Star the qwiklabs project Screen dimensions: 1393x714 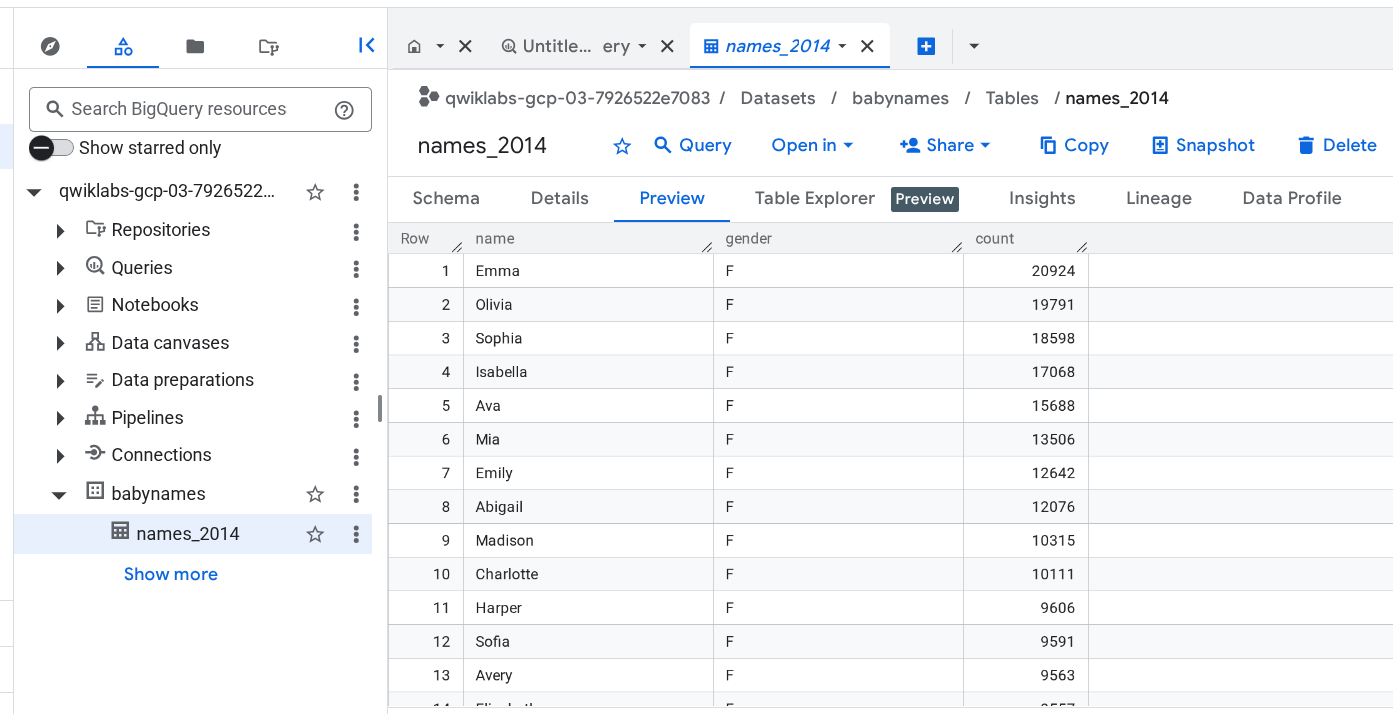coord(315,192)
